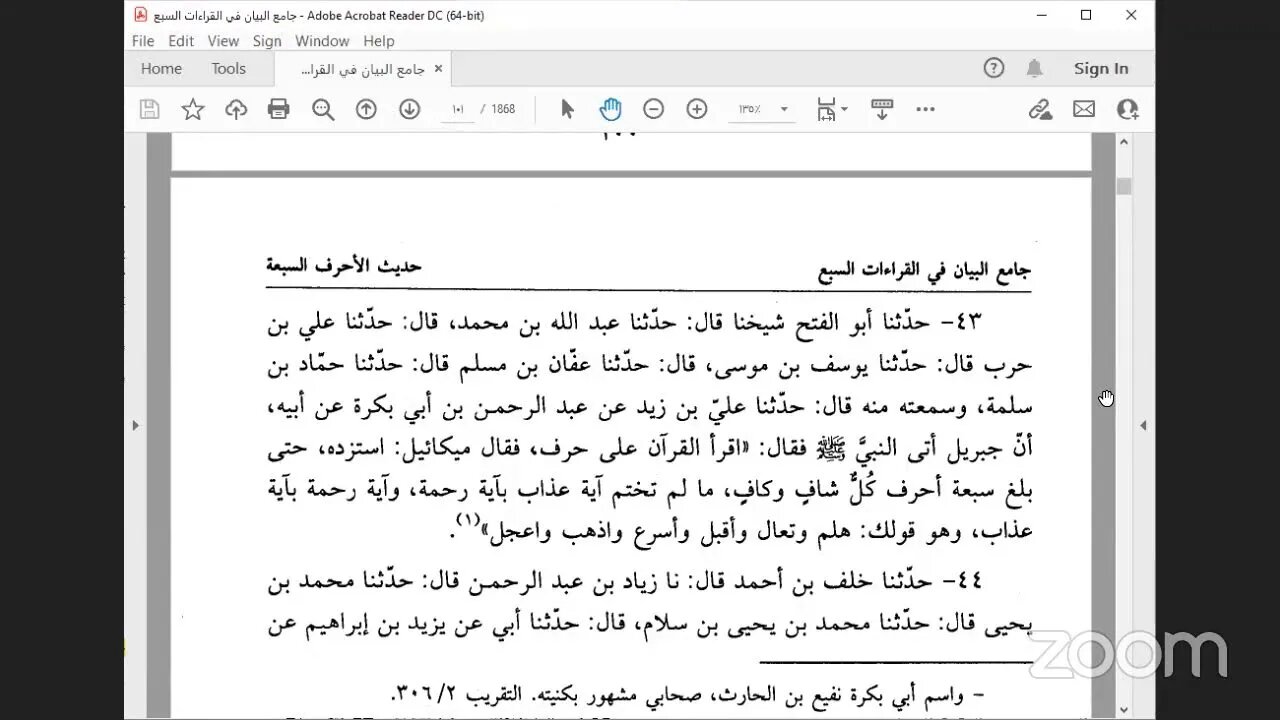This screenshot has height=720, width=1280.
Task: Open the Window menu
Action: tap(322, 41)
